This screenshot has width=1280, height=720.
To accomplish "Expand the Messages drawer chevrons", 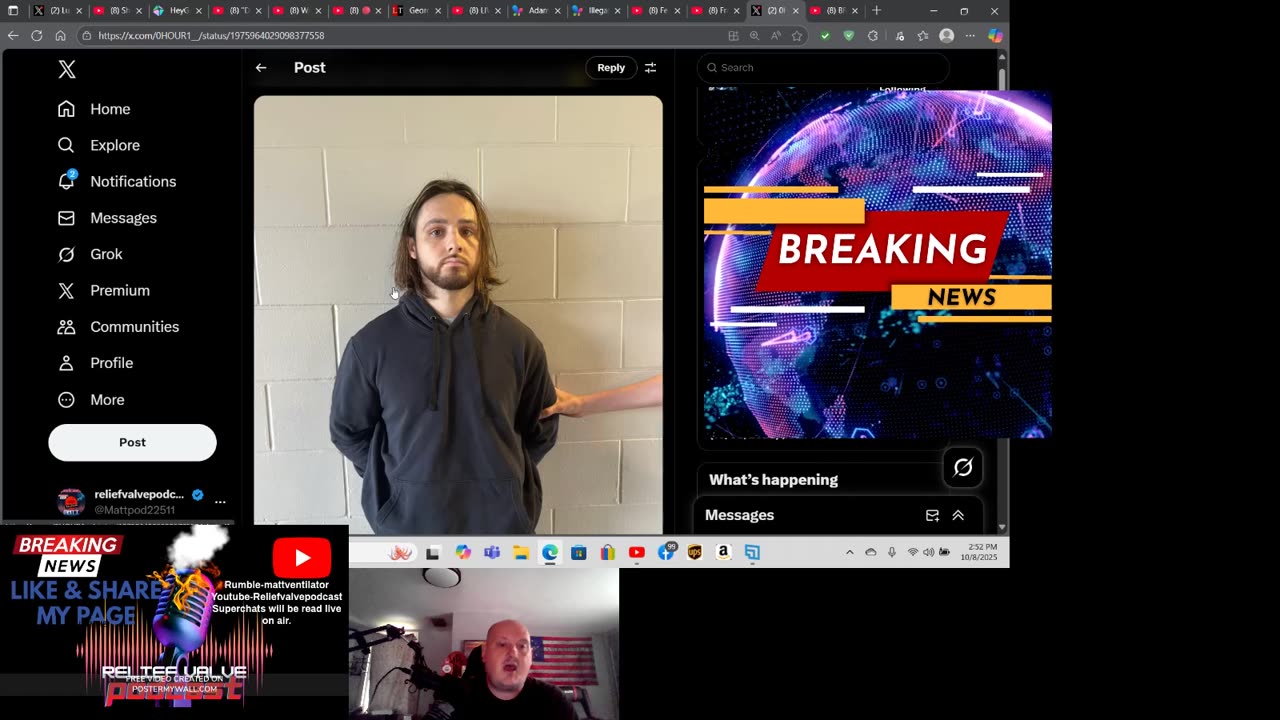I will [x=958, y=515].
